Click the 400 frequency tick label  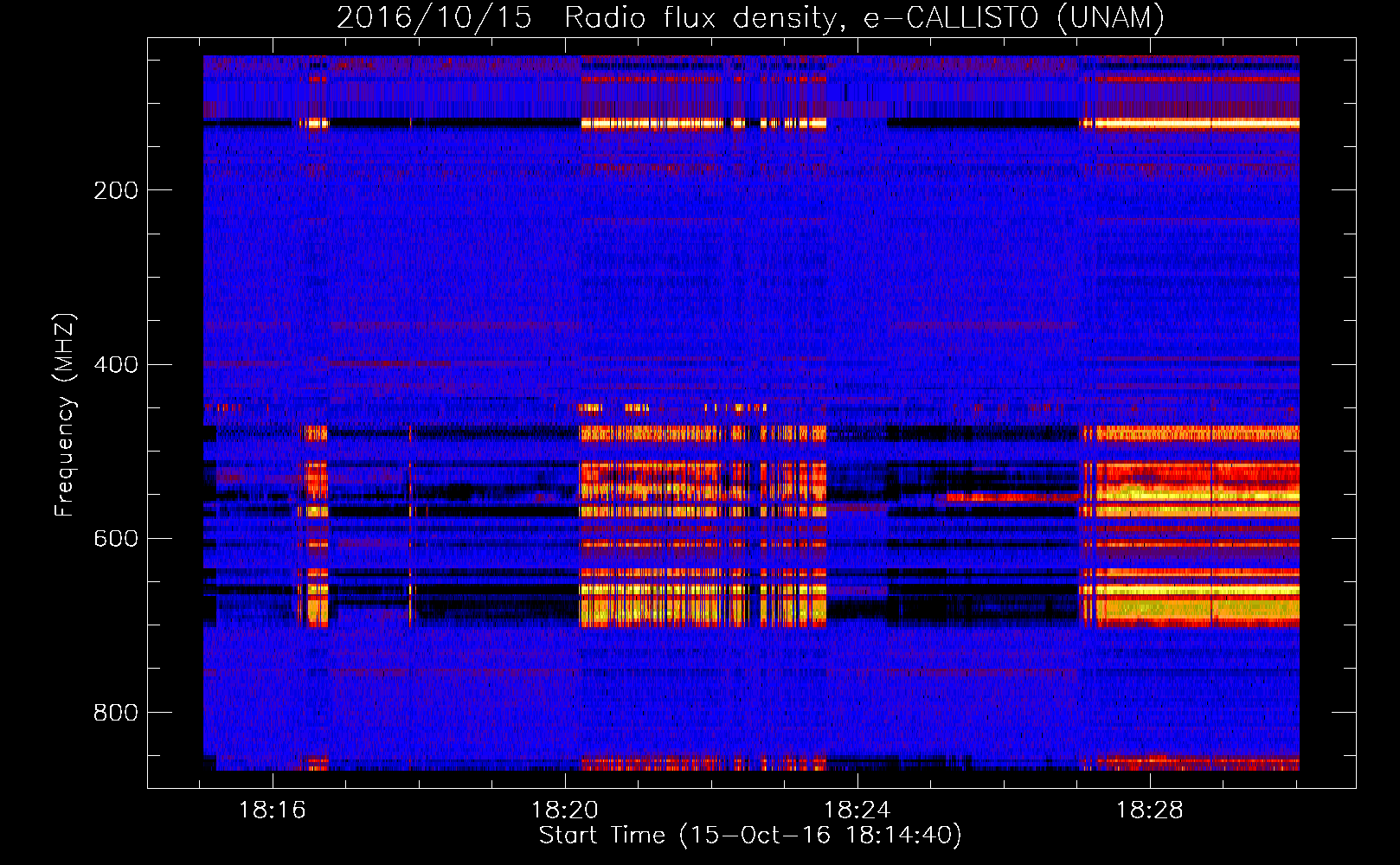tap(116, 364)
